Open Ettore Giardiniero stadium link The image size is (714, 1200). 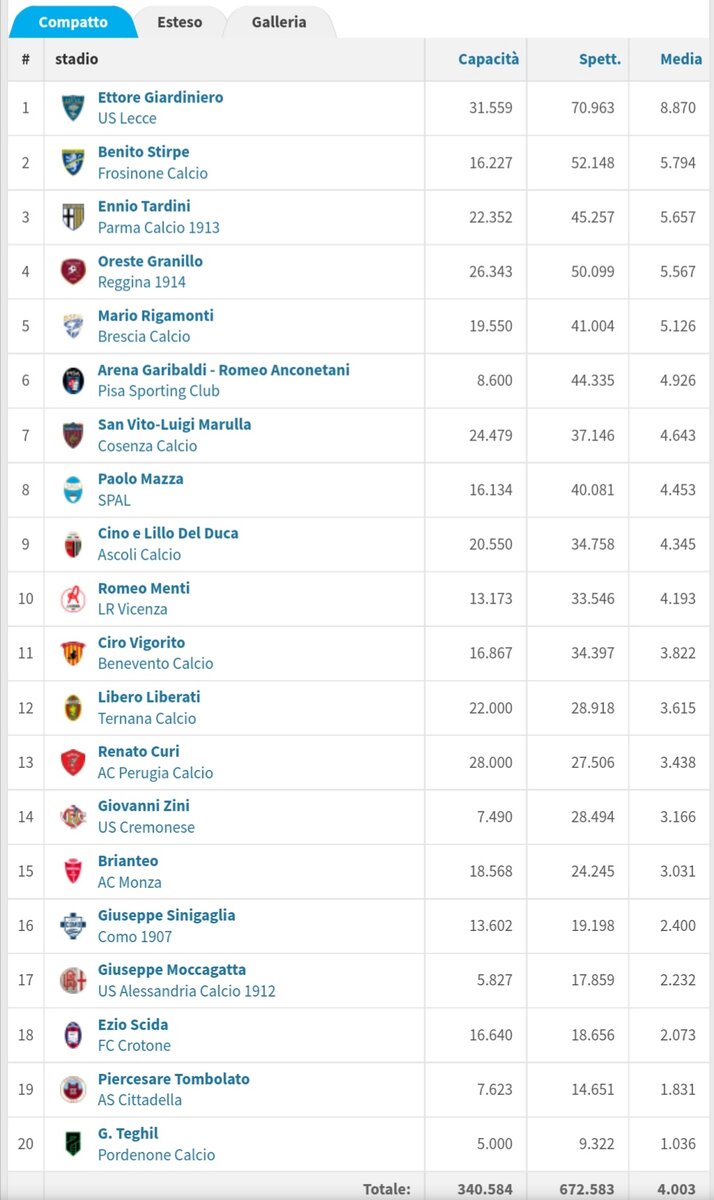161,98
